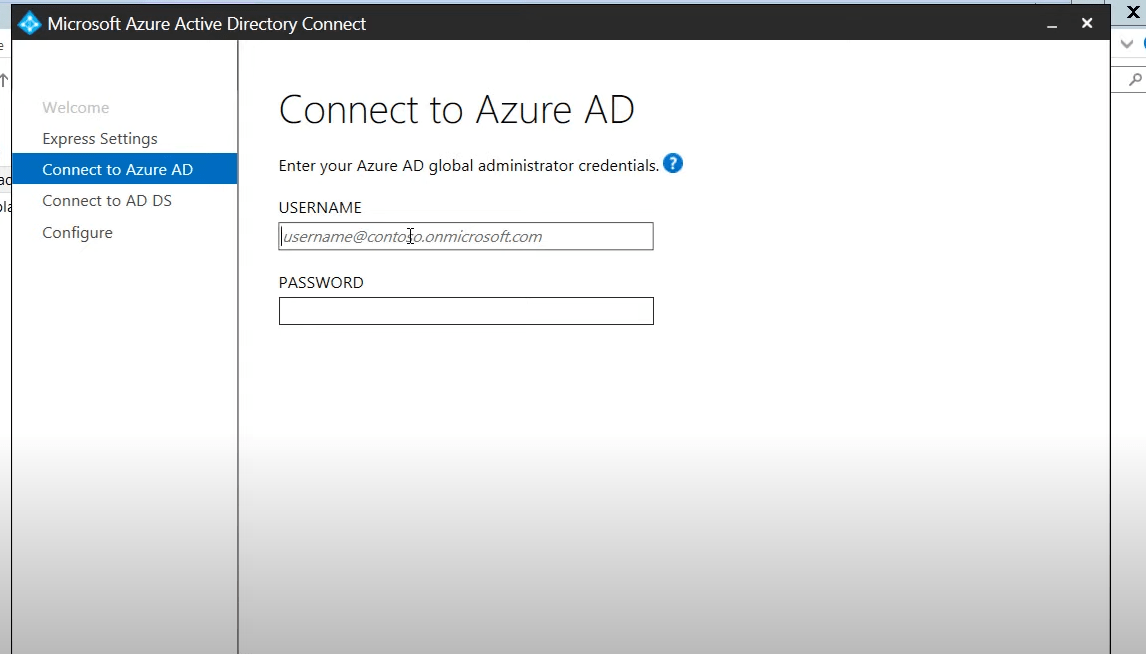Click the Azure AD Connect logo icon
Screen dimensions: 1146x654
point(29,23)
